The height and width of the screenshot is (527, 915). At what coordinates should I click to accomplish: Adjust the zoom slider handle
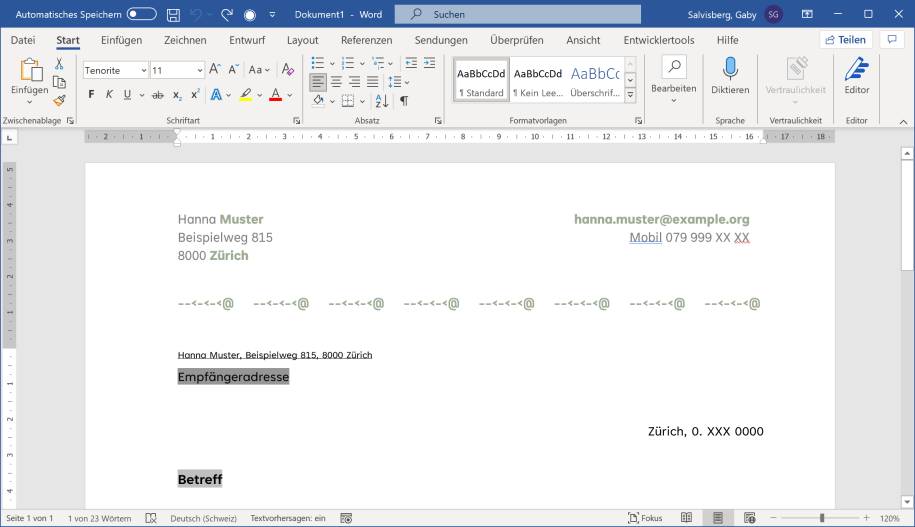822,518
